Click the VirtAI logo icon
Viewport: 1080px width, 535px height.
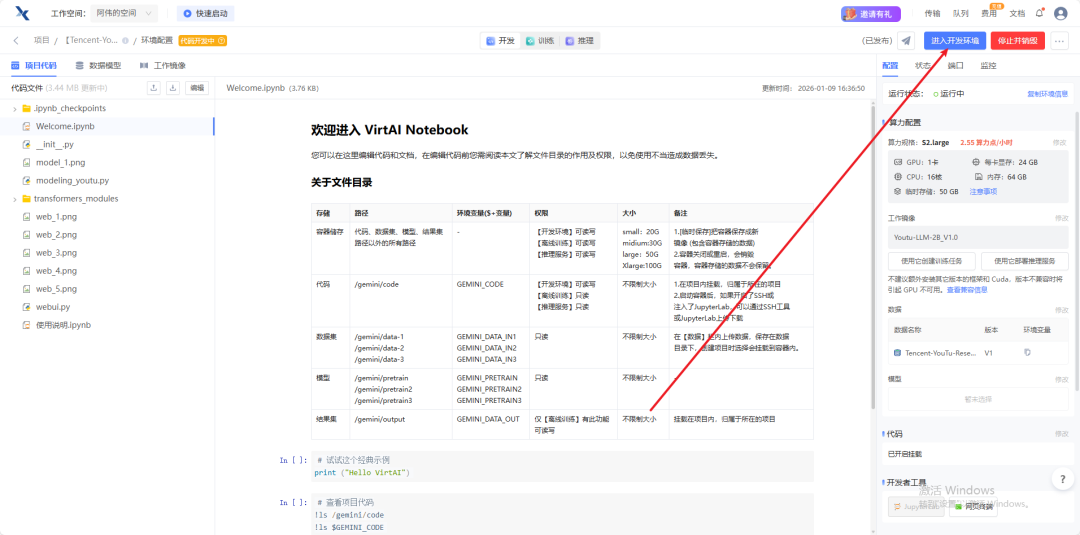click(x=22, y=13)
